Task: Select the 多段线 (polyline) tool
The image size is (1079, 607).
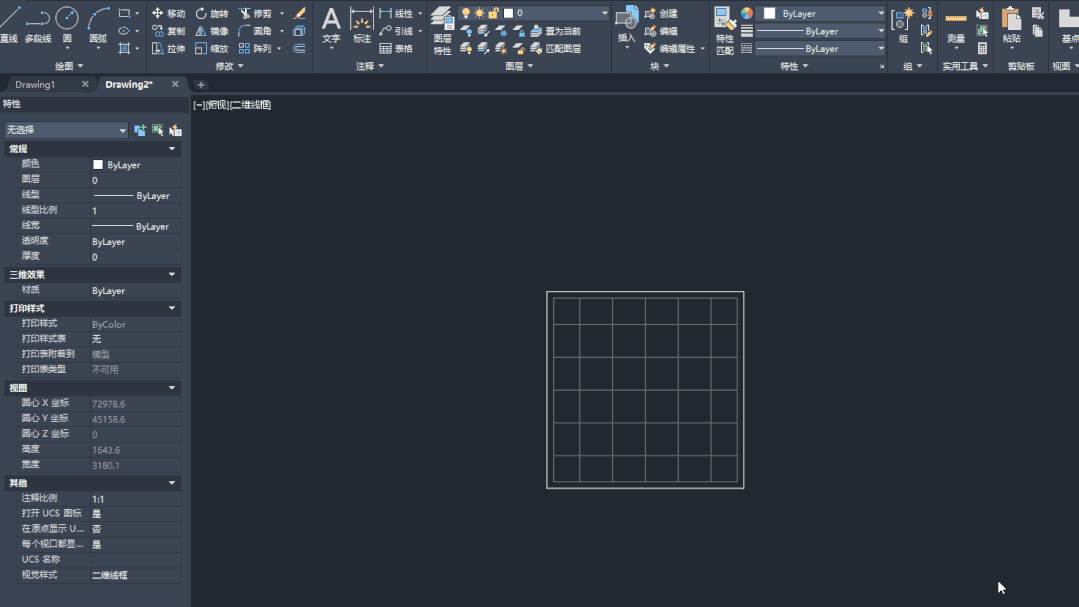Action: [38, 24]
